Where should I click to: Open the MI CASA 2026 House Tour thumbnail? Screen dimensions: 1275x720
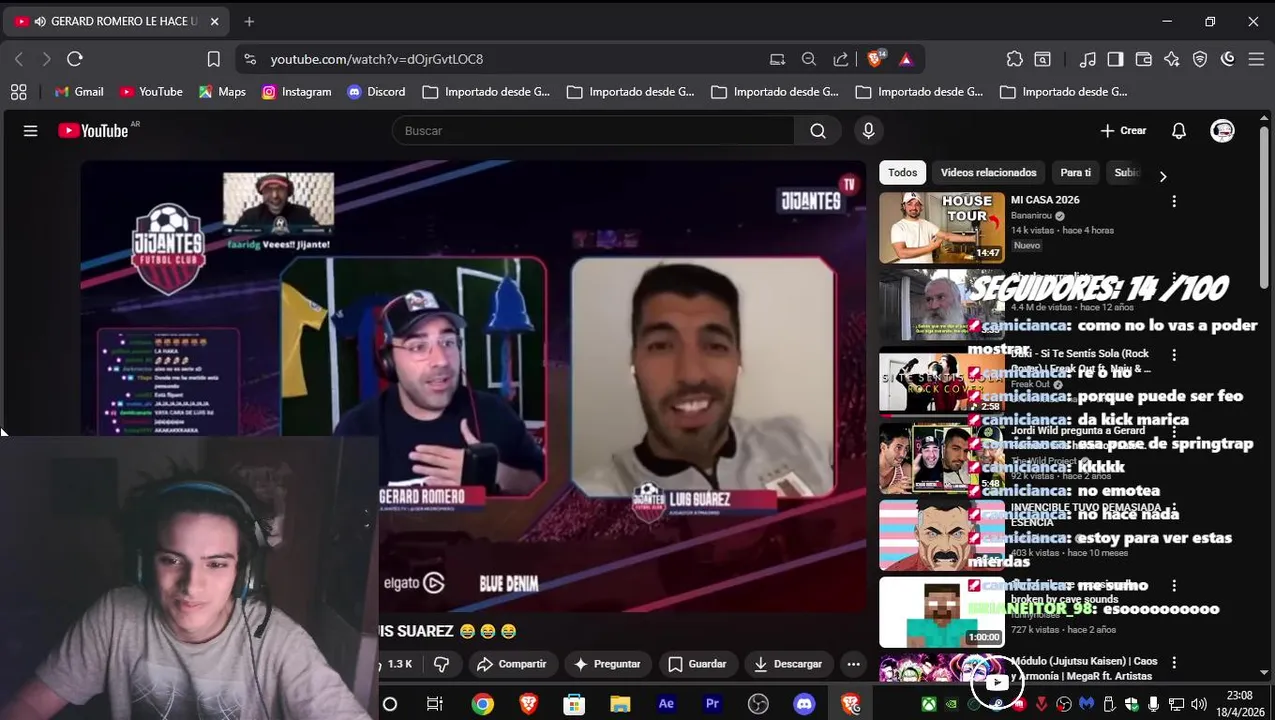tap(942, 228)
